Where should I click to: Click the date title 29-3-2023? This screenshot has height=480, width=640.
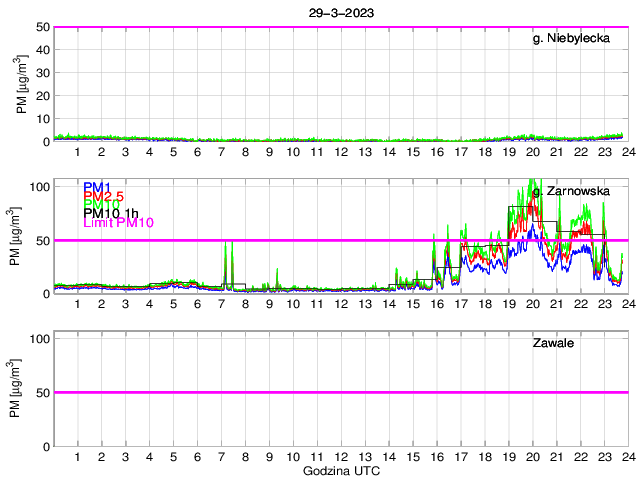pos(339,12)
